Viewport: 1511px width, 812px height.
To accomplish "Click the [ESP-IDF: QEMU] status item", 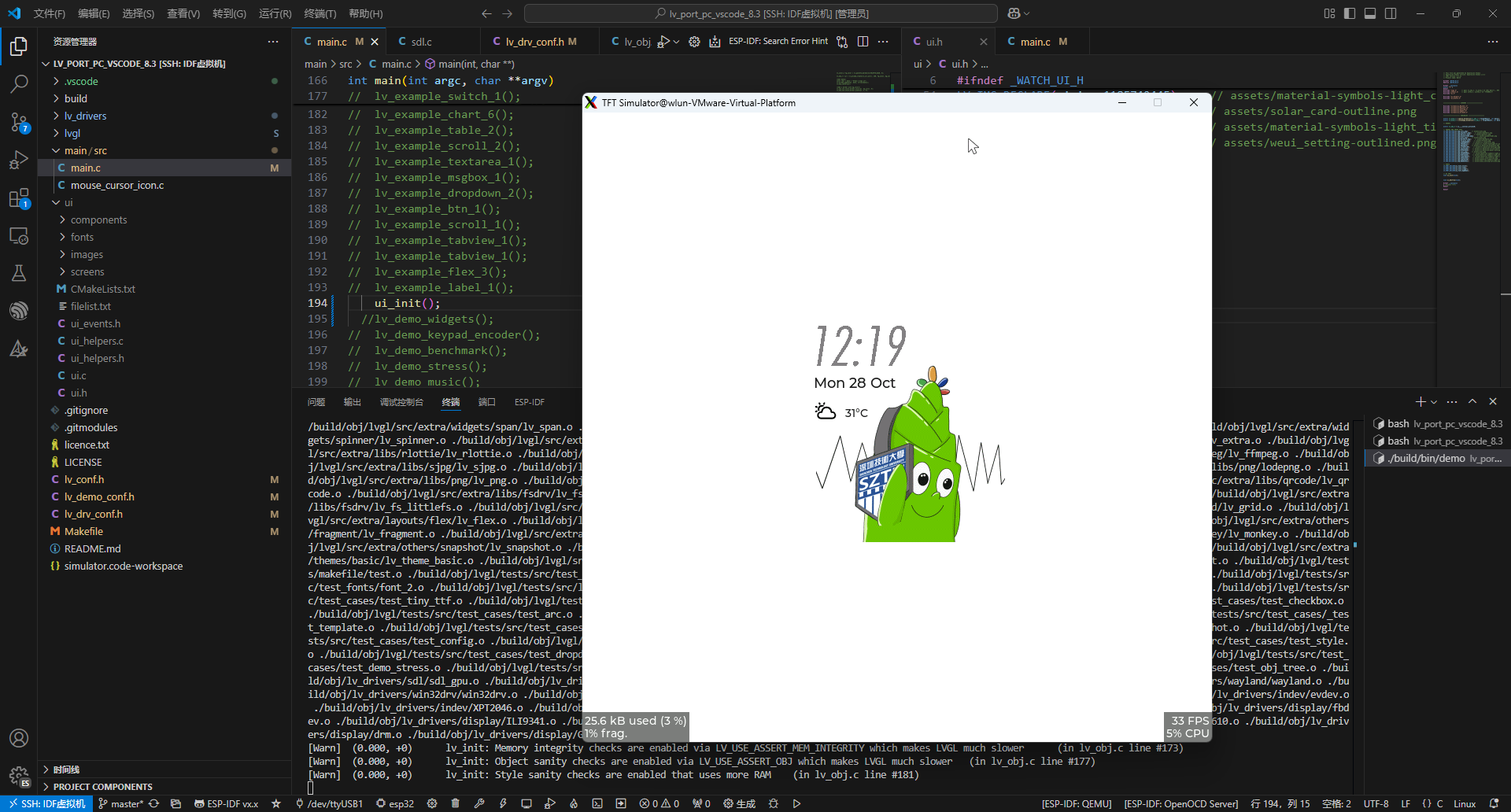I will 1077,803.
